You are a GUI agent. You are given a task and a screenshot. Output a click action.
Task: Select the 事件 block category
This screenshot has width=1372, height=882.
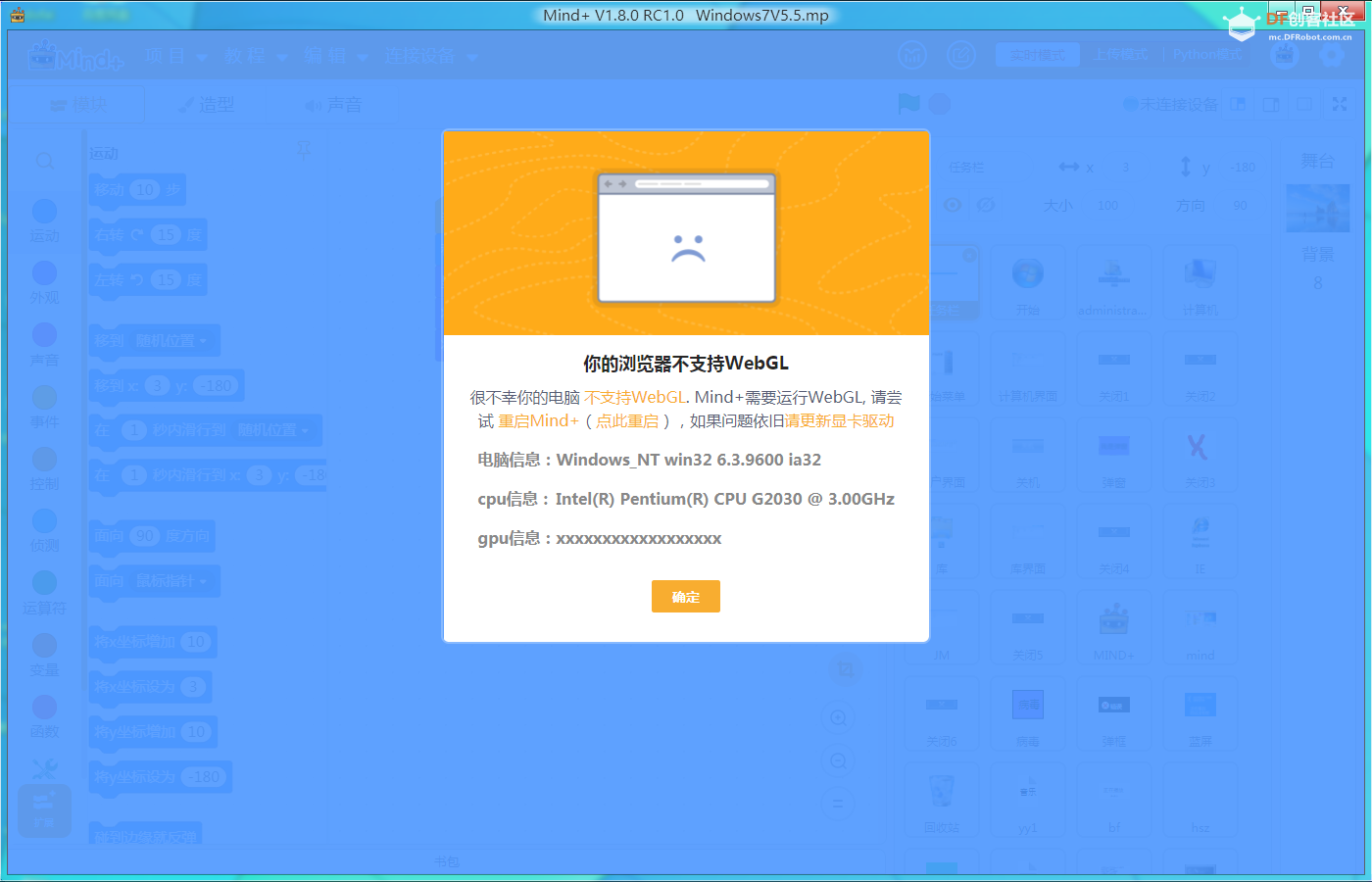pyautogui.click(x=44, y=407)
